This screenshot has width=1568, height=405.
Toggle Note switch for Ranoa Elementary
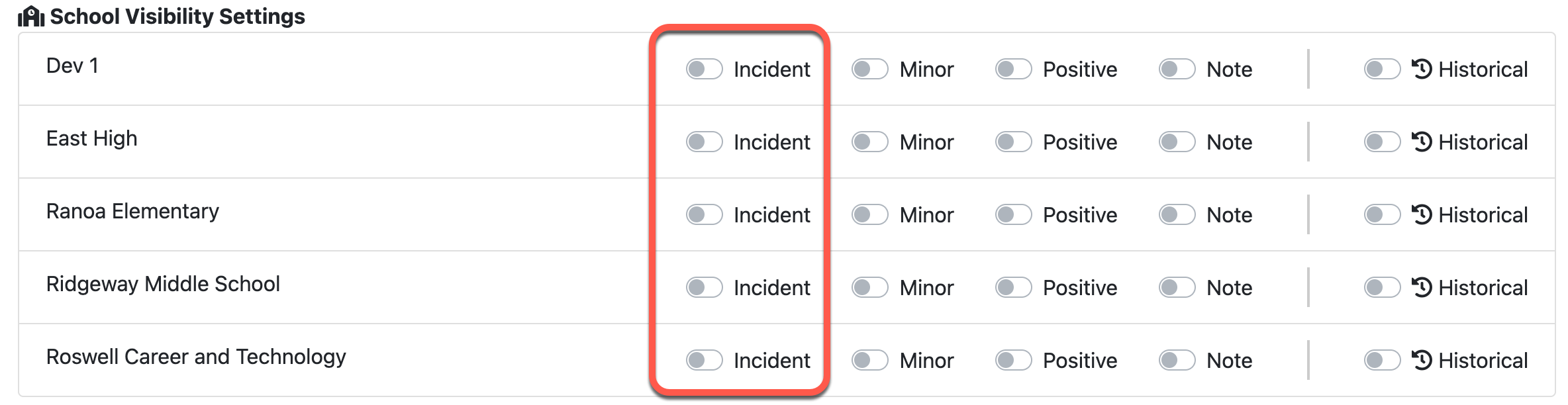coord(1177,214)
